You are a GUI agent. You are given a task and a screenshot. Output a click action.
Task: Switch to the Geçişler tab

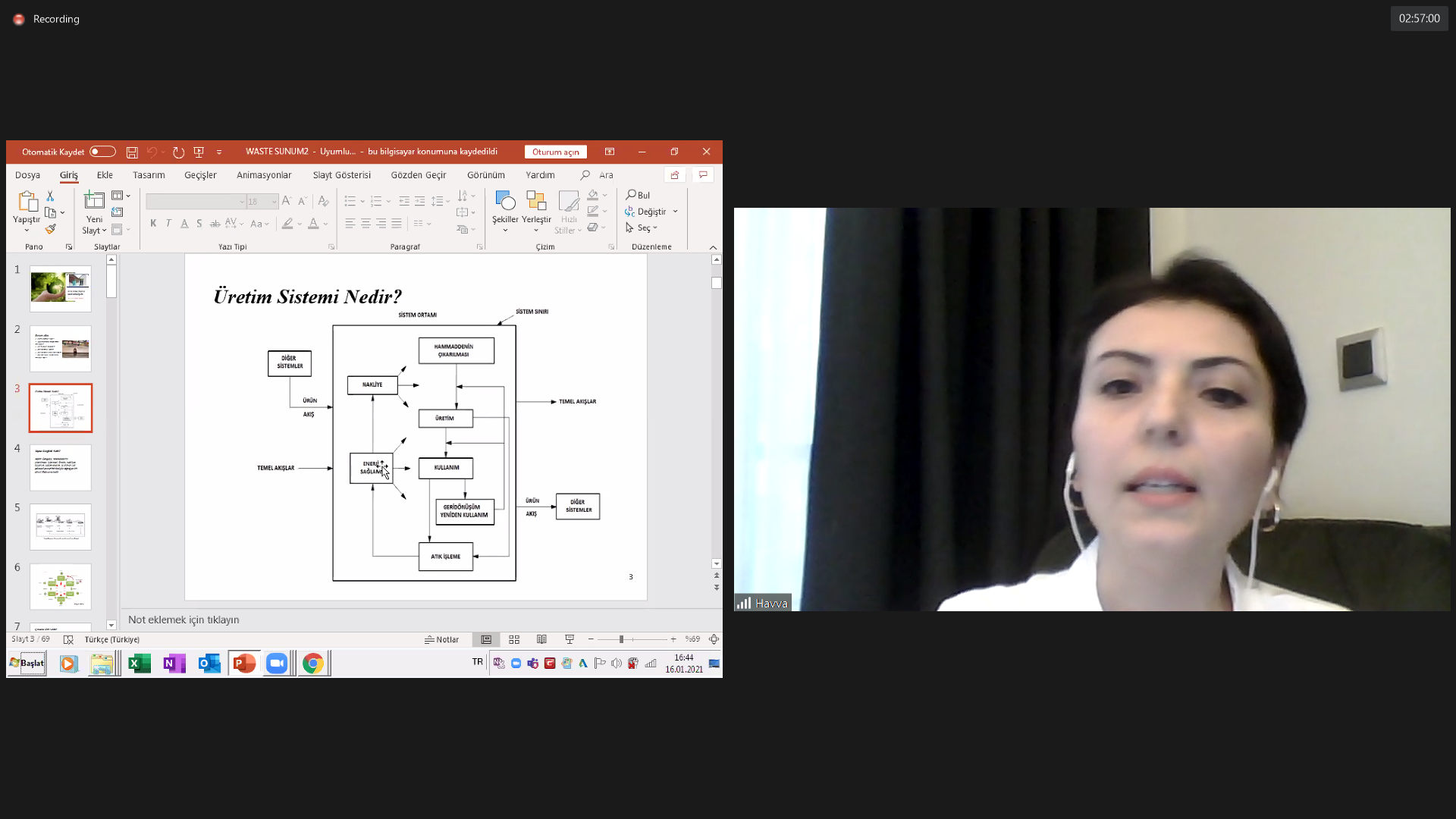200,175
